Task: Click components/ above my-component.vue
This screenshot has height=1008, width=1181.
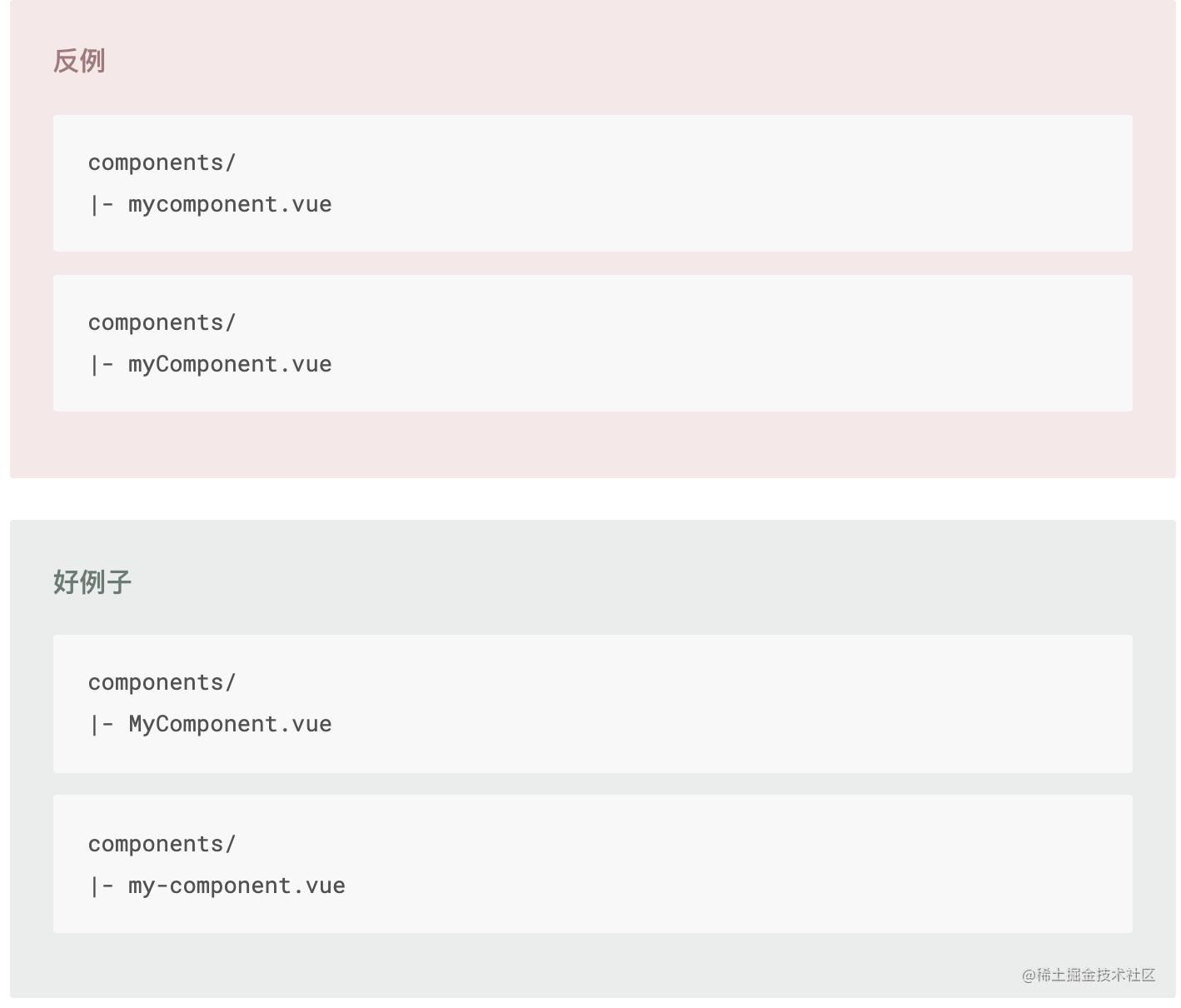Action: click(x=162, y=844)
